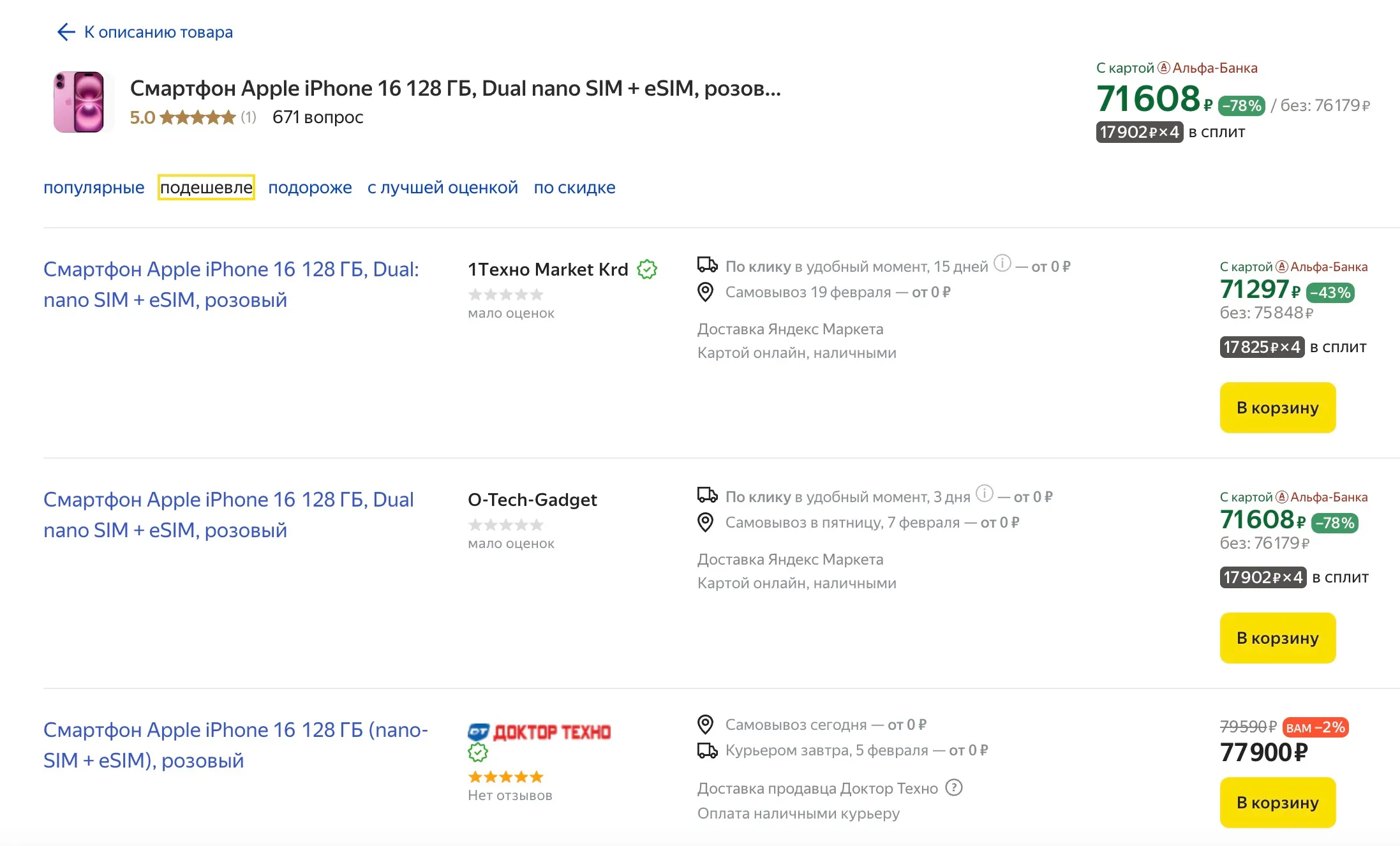The width and height of the screenshot is (1400, 846).
Task: Click the back arrow to product description
Action: (66, 32)
